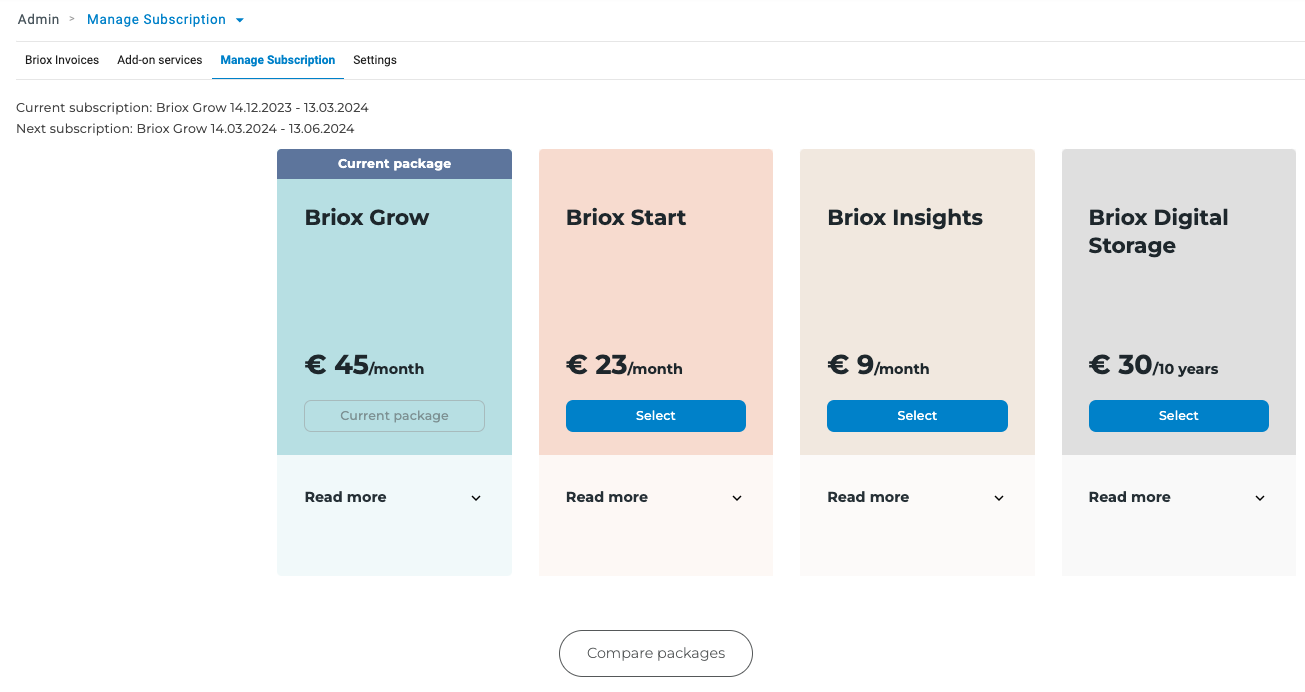Select the Briox Insights package
This screenshot has width=1305, height=692.
917,416
